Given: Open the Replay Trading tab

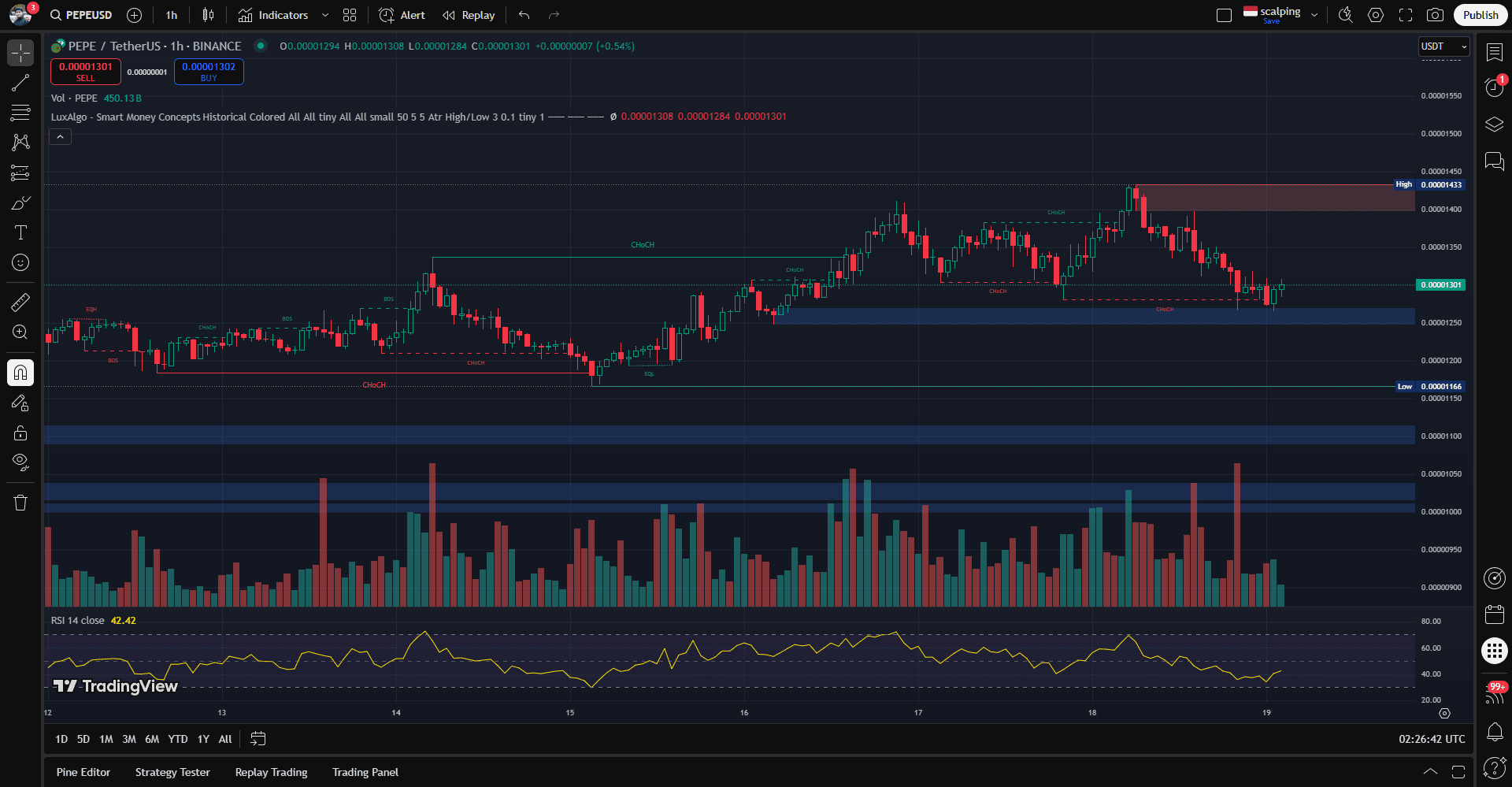Looking at the screenshot, I should [x=271, y=772].
